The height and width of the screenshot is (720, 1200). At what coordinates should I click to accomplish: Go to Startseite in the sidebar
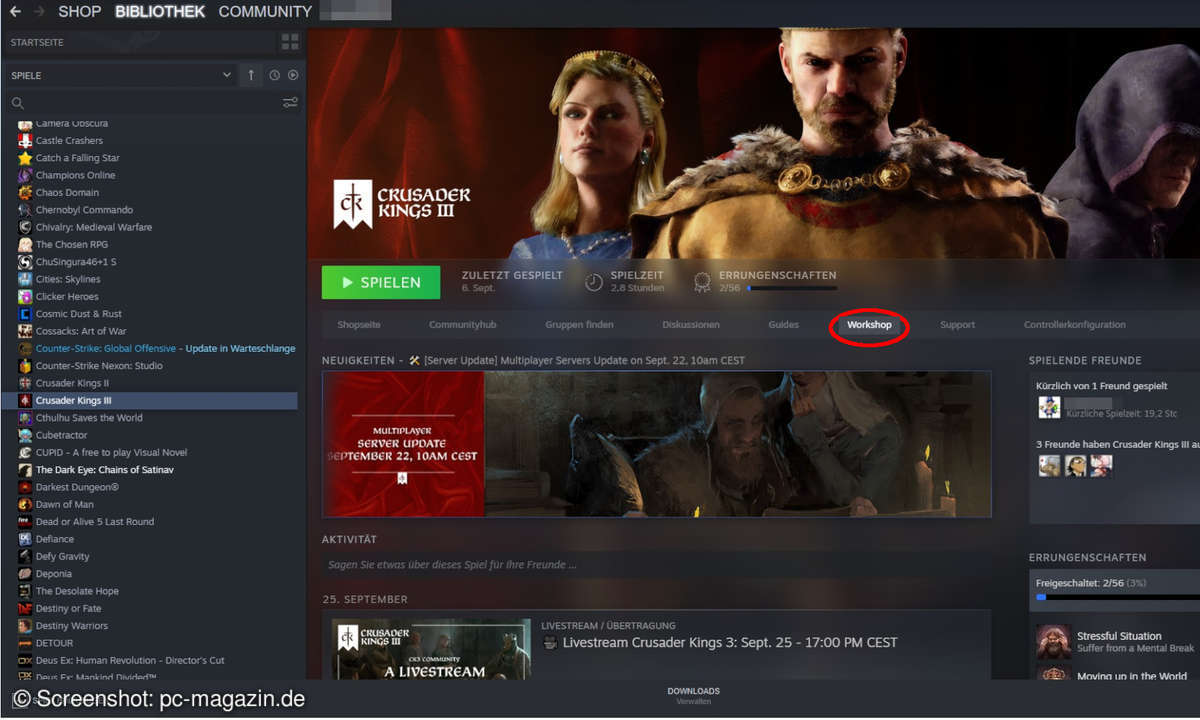[x=37, y=43]
